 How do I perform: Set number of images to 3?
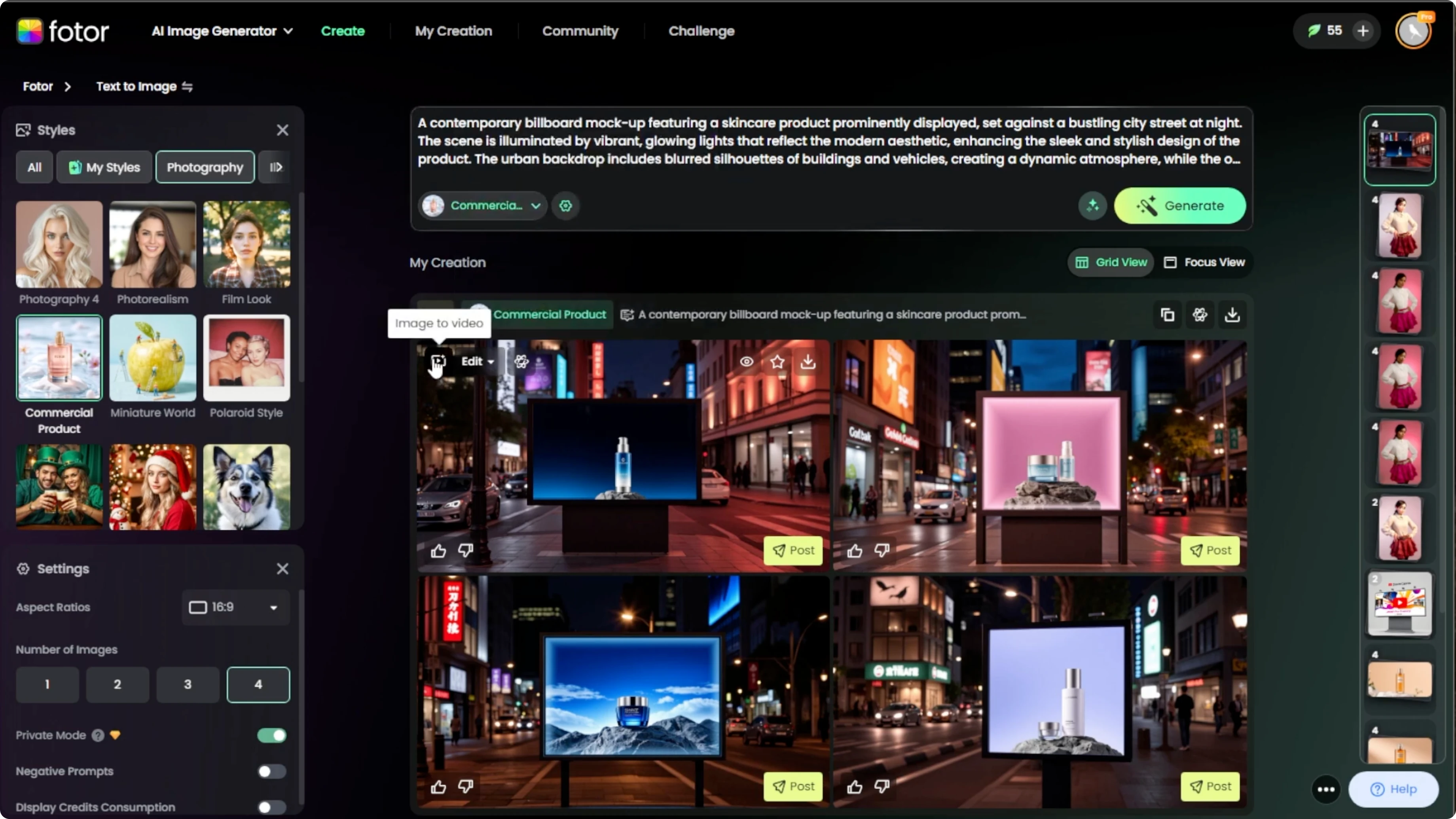[188, 684]
